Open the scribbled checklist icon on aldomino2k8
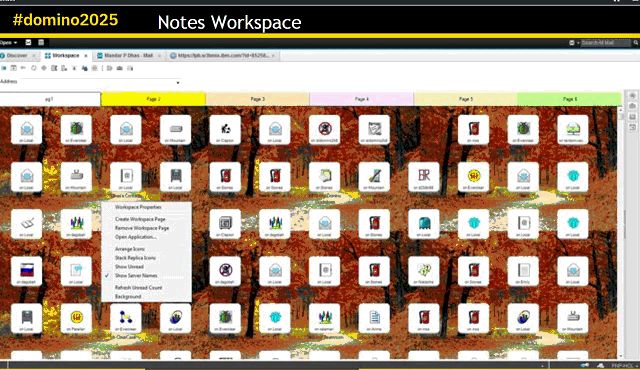Image resolution: width=640 pixels, height=370 pixels. point(374,130)
